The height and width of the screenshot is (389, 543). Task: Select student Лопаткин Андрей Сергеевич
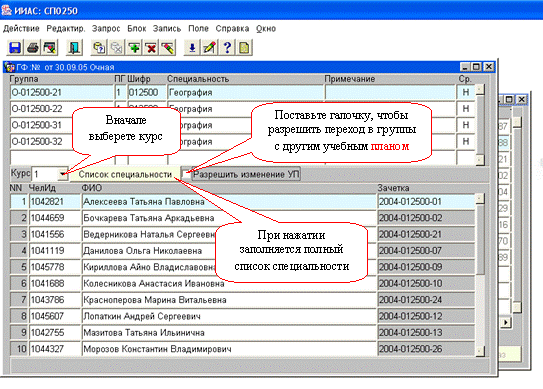pos(229,316)
